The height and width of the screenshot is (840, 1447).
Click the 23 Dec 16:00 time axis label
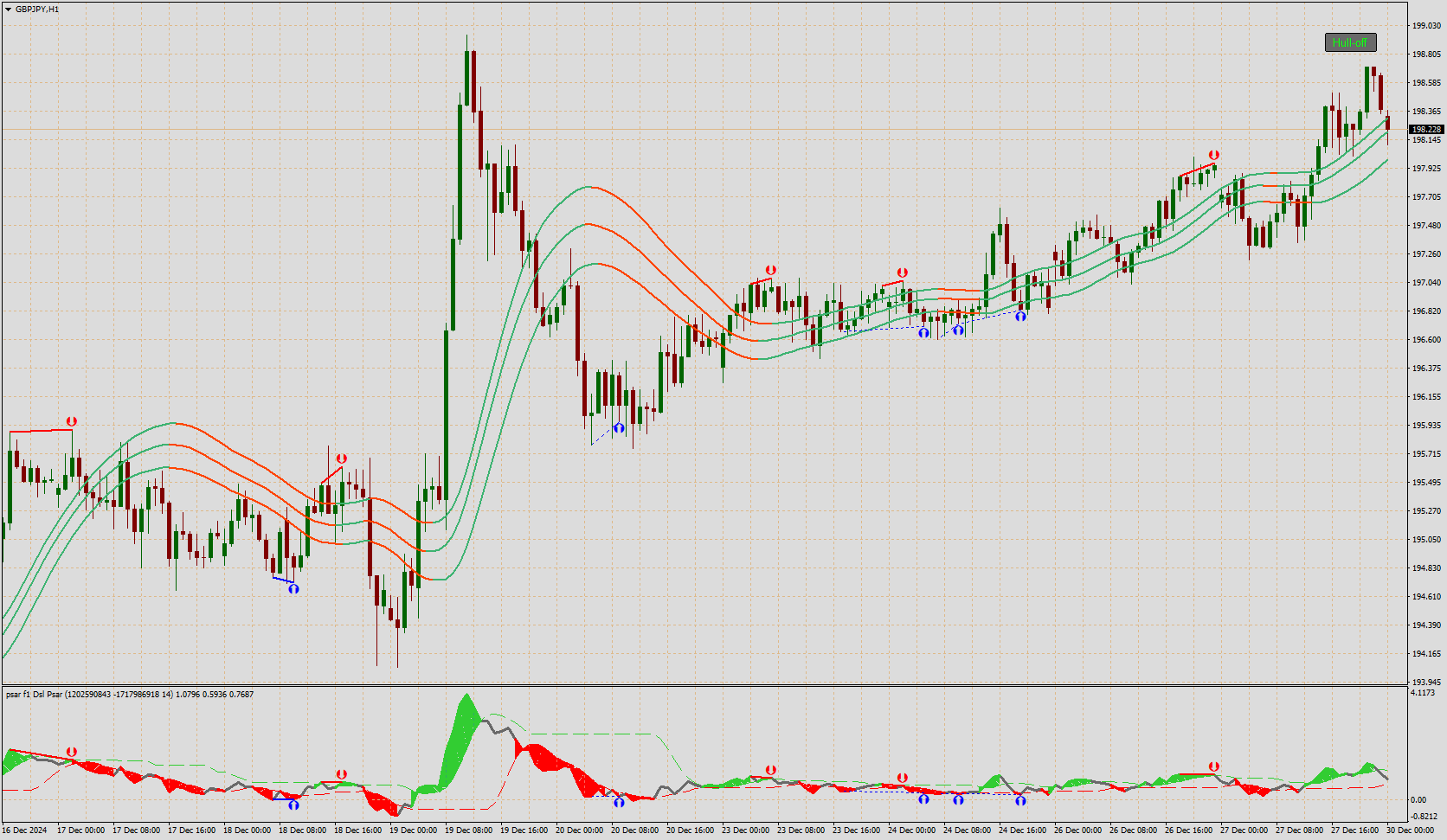(856, 830)
